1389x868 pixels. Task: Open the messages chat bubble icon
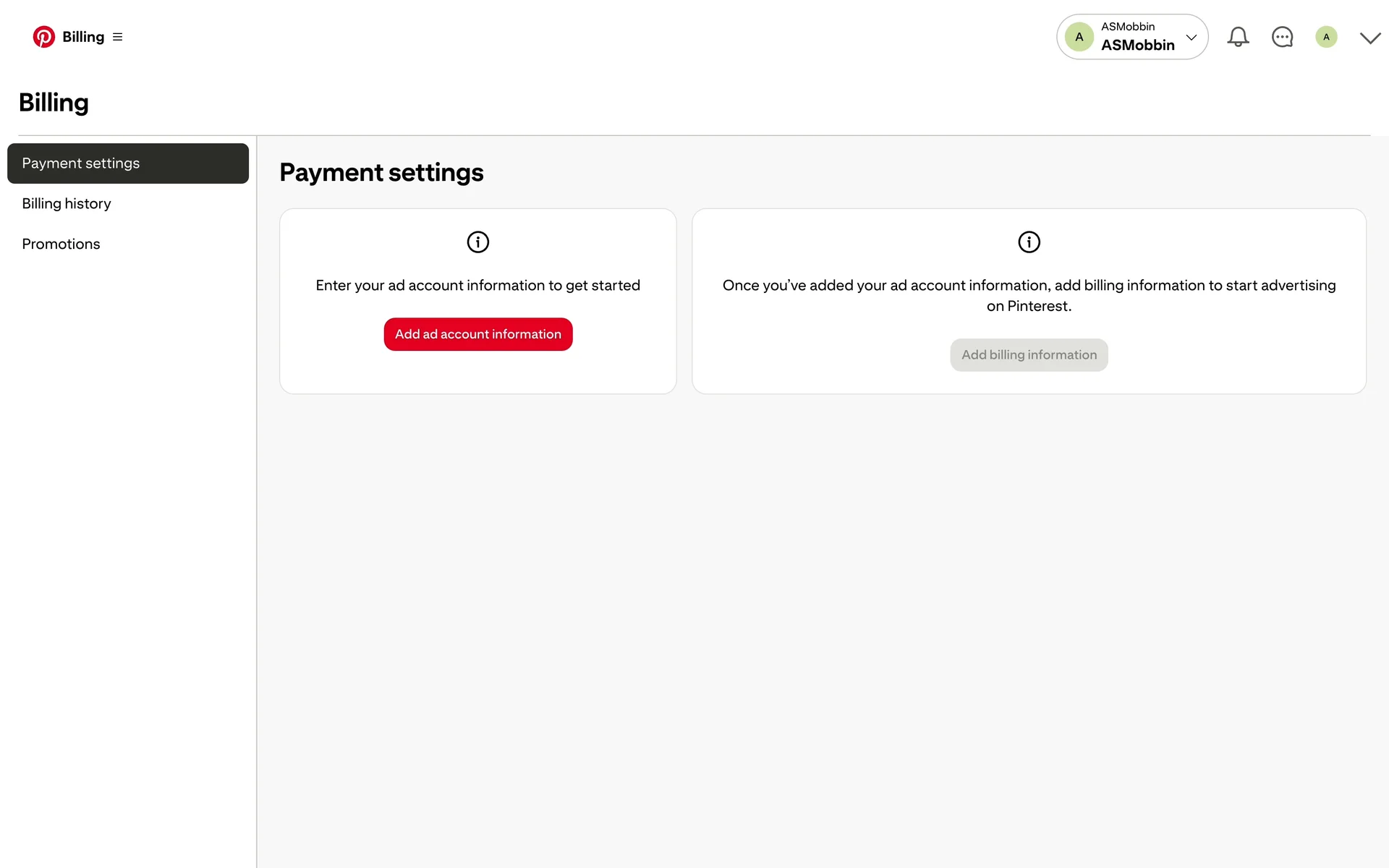click(1282, 37)
